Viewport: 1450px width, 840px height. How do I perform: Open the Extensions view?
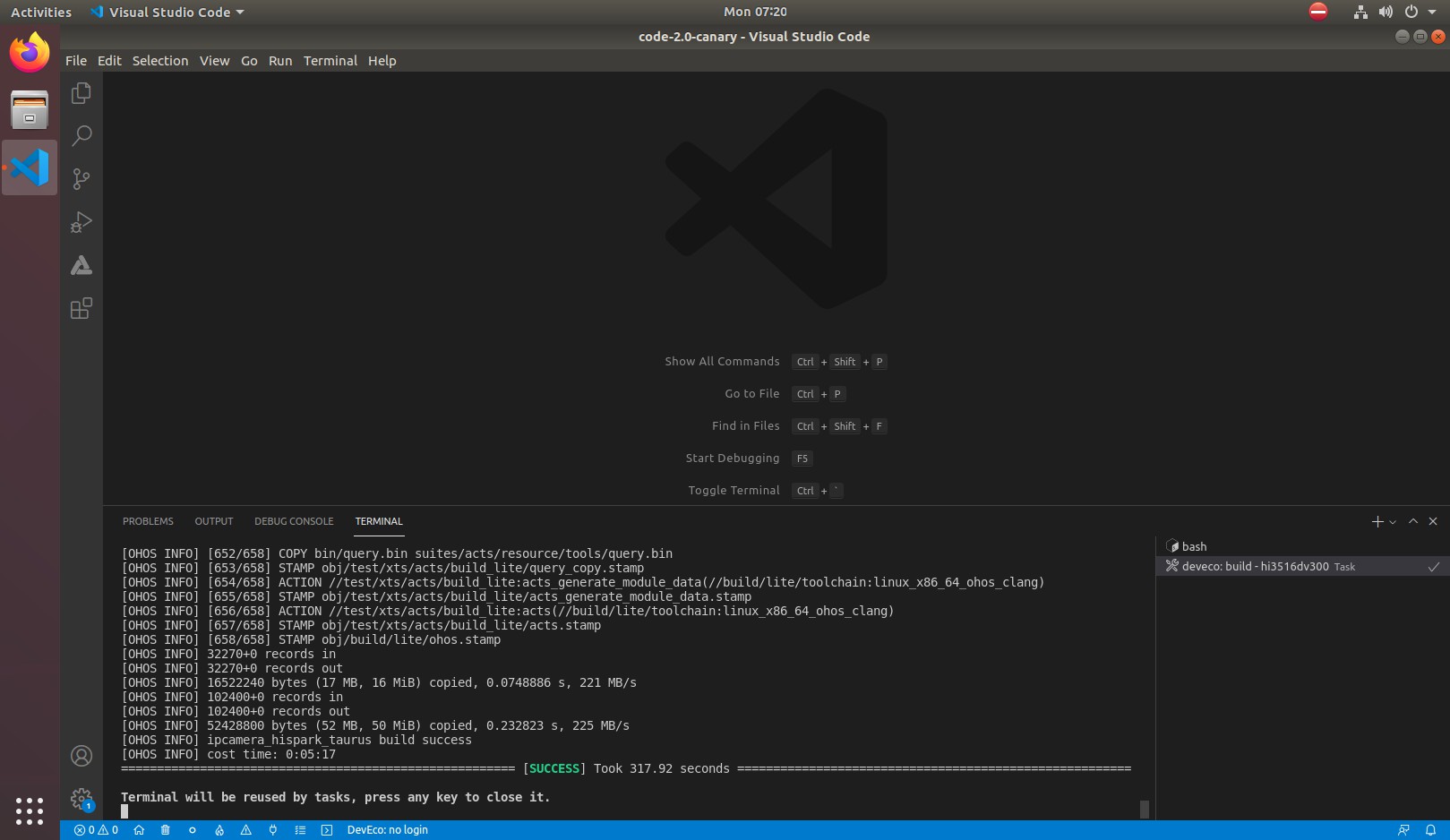[x=82, y=308]
